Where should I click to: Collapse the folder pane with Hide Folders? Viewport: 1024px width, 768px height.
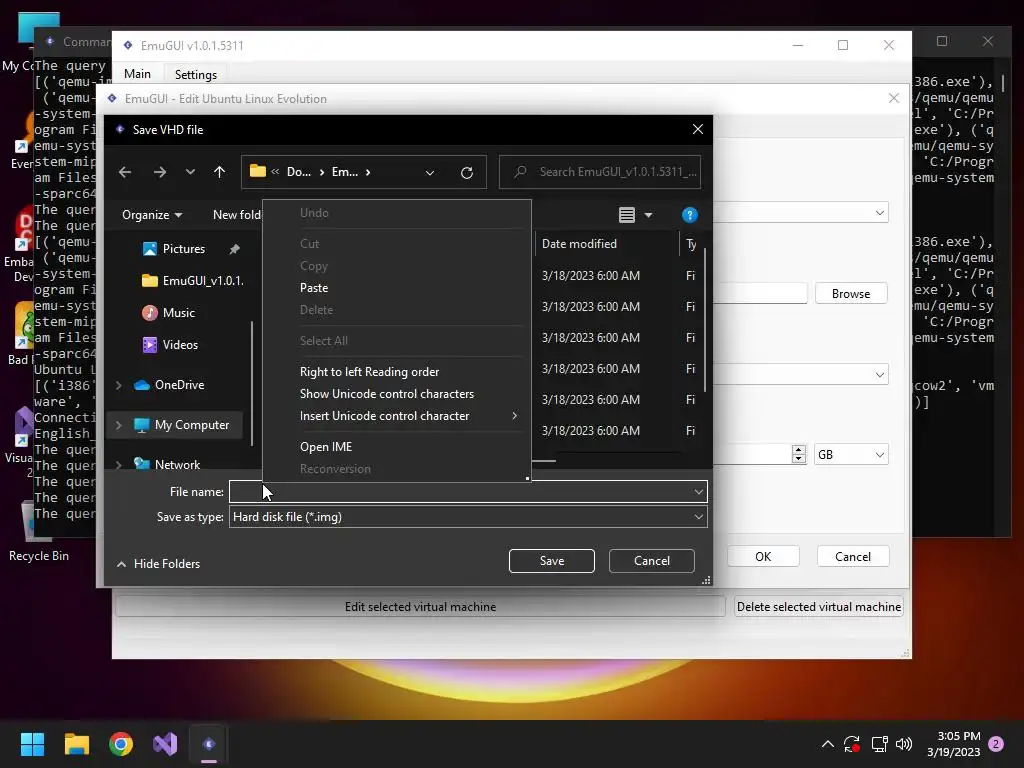click(x=159, y=564)
